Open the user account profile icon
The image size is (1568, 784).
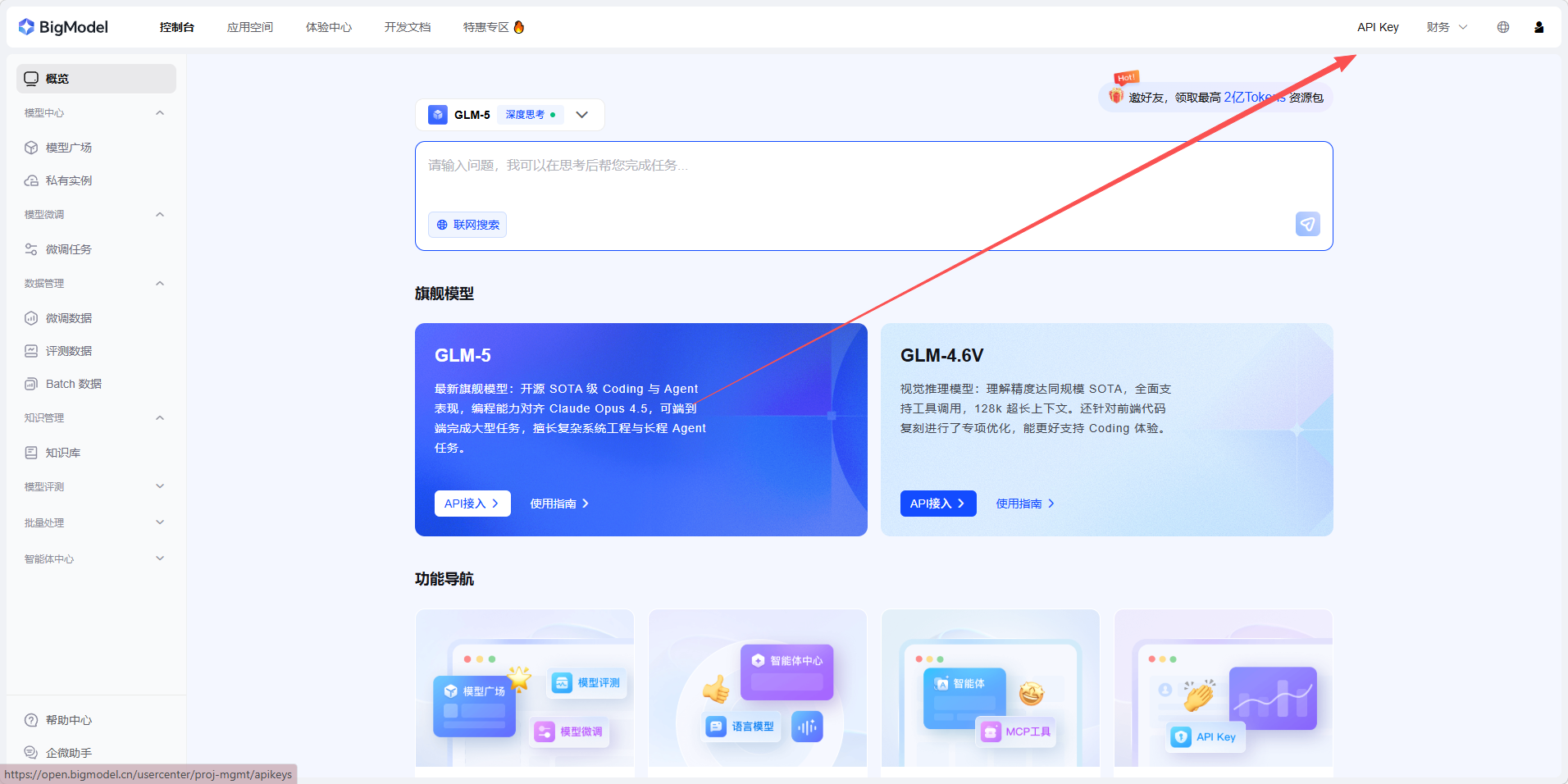coord(1538,27)
